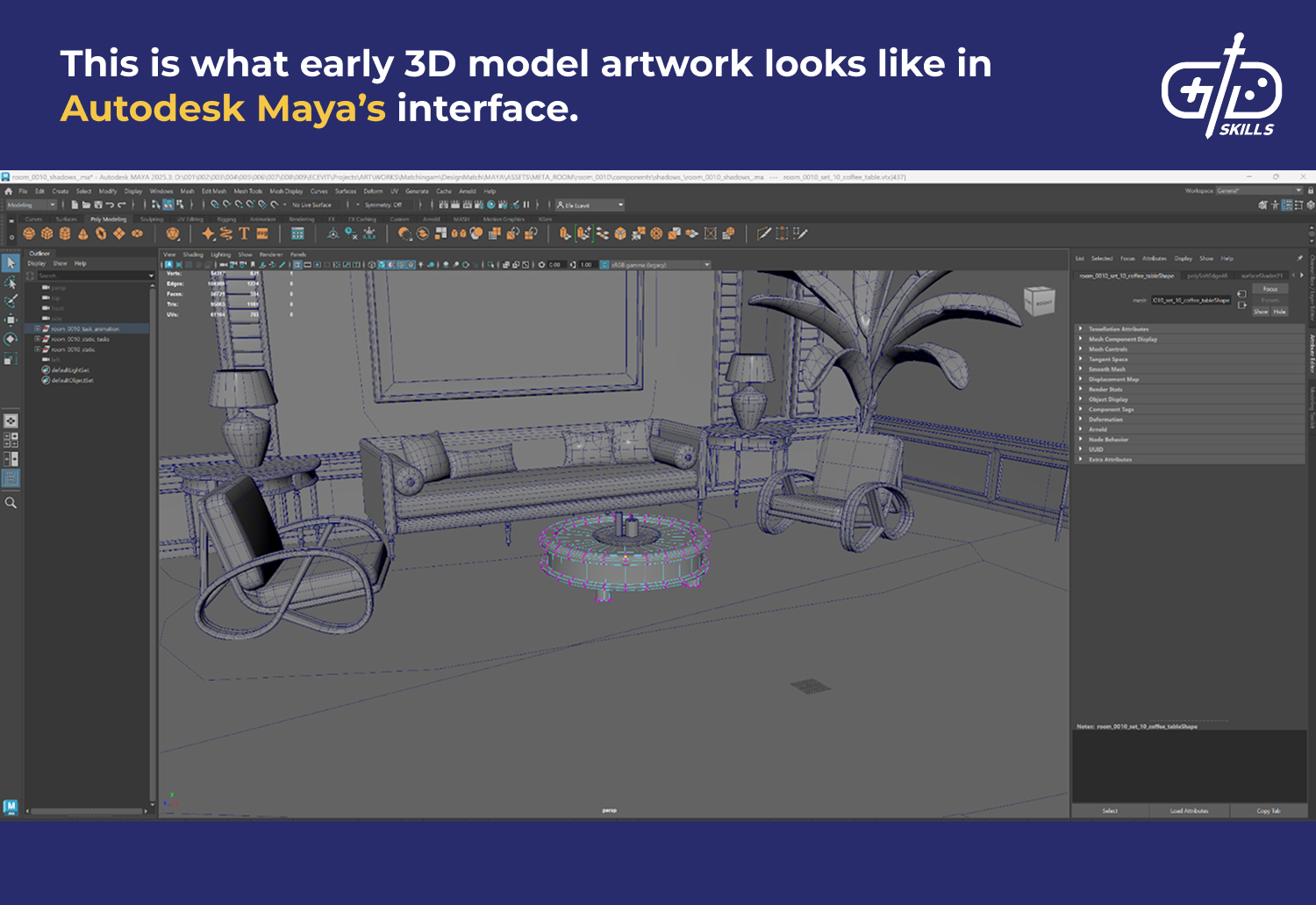The height and width of the screenshot is (905, 1316).
Task: Open the Deform menu
Action: pyautogui.click(x=373, y=190)
